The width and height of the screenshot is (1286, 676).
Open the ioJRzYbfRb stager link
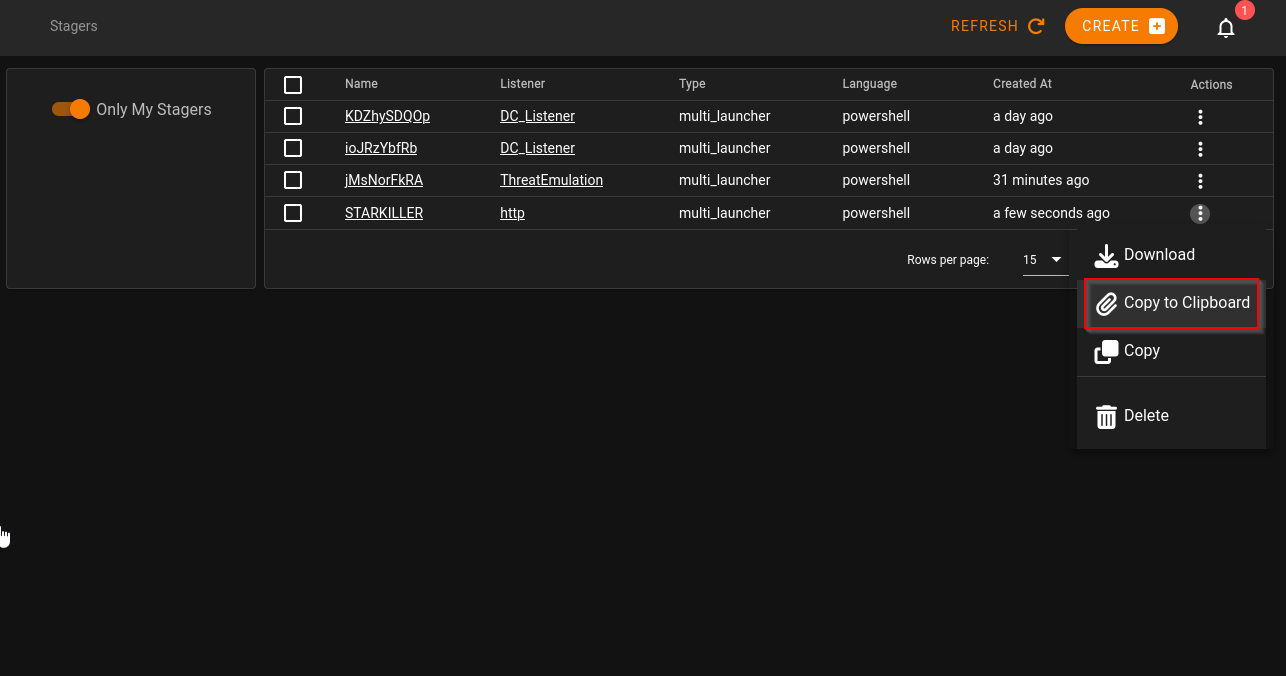381,148
